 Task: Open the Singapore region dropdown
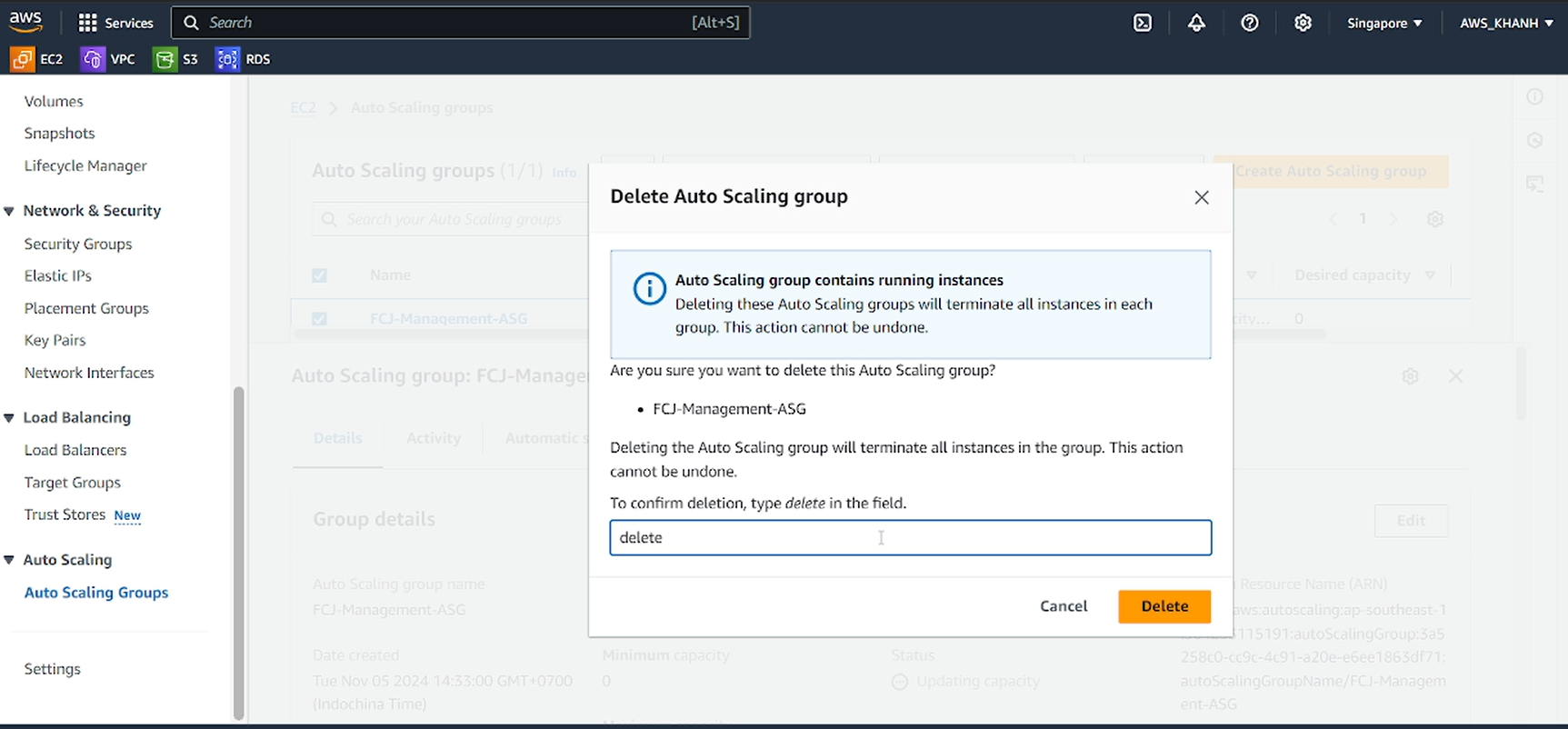tap(1384, 23)
